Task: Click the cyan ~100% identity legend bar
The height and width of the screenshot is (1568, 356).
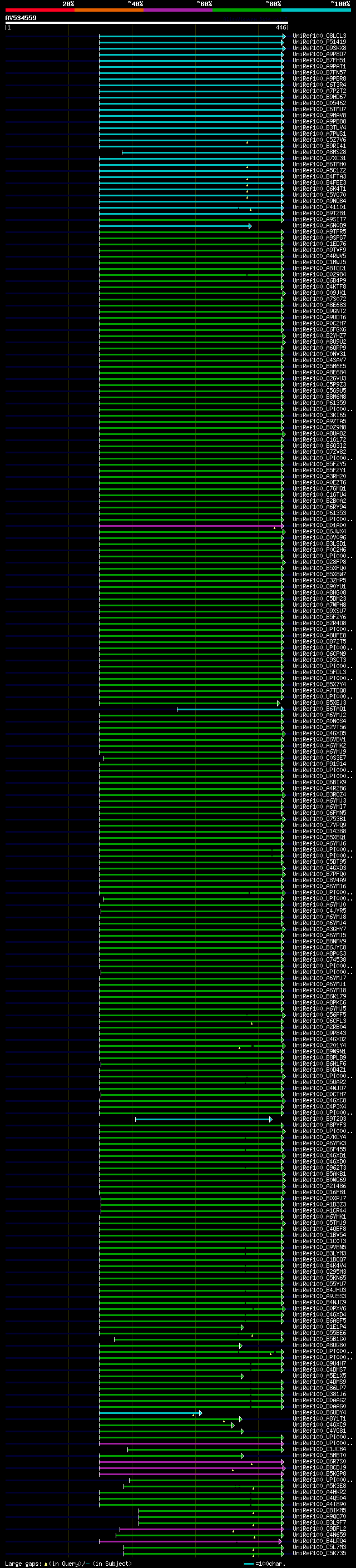Action: tap(316, 10)
